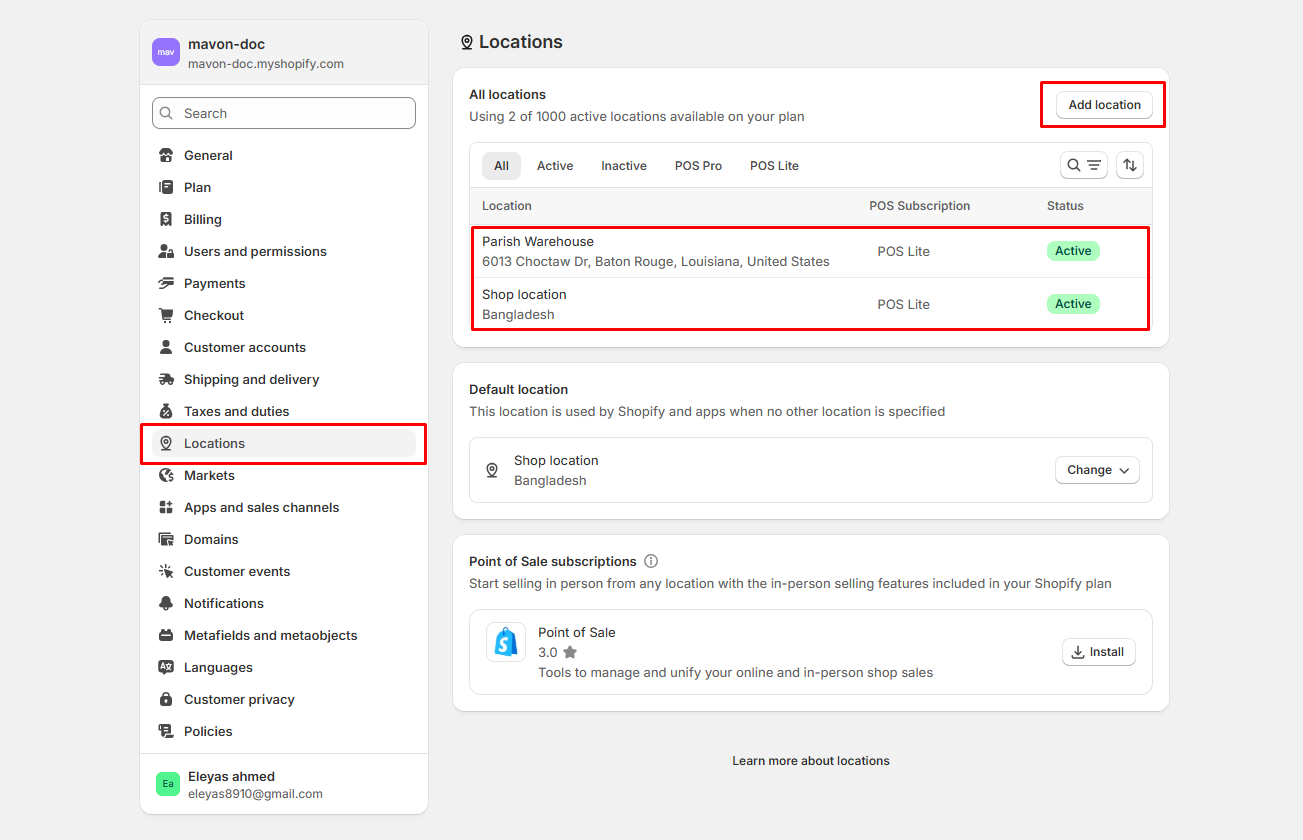Image resolution: width=1303 pixels, height=840 pixels.
Task: Open Shipping and delivery settings
Action: pyautogui.click(x=251, y=379)
